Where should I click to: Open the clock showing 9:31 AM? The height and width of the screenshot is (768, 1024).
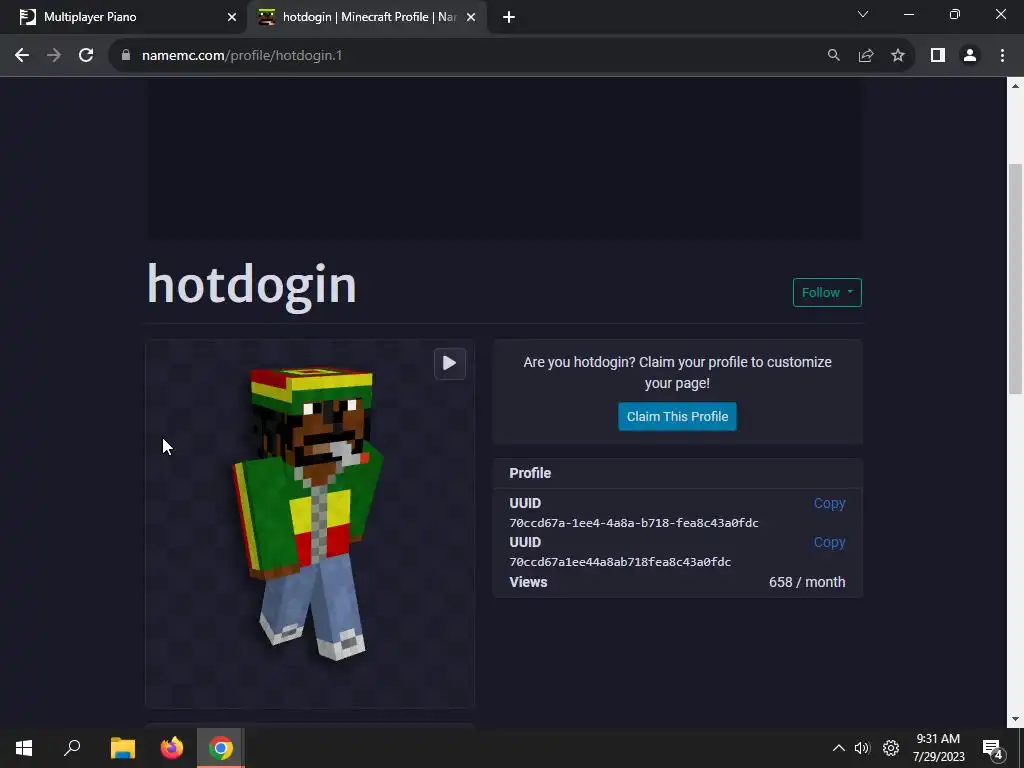tap(938, 748)
